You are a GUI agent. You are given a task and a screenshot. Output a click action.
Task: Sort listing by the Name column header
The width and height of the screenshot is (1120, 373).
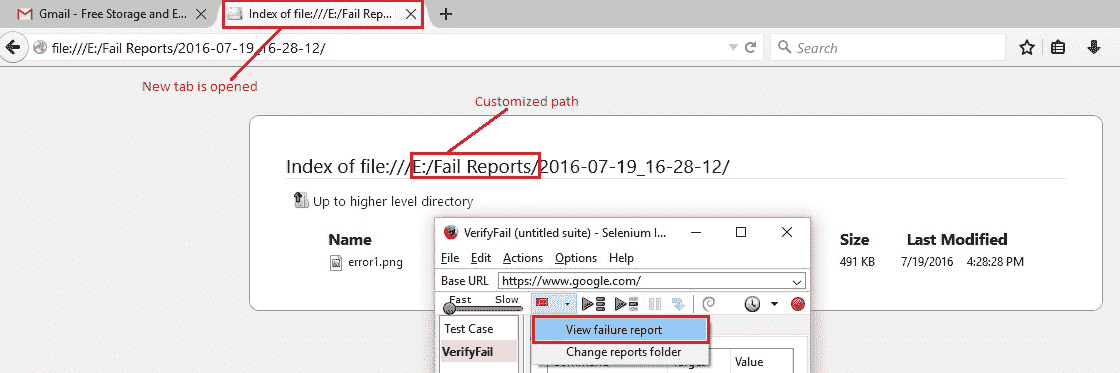tap(349, 239)
